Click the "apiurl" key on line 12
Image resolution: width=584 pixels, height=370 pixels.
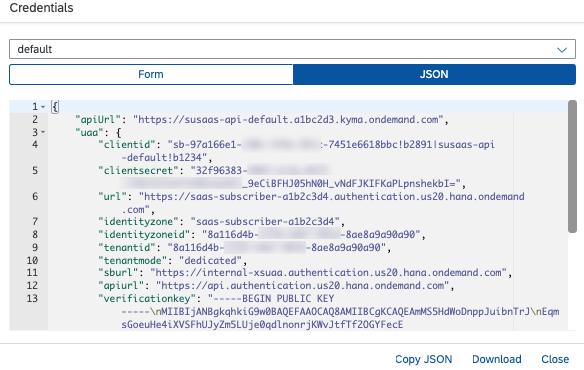click(x=121, y=285)
